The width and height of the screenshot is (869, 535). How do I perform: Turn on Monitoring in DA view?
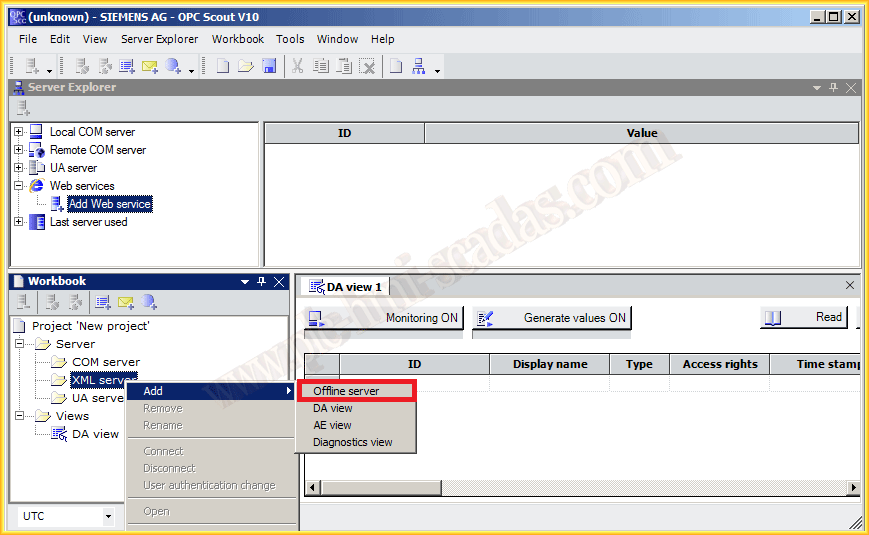click(385, 318)
